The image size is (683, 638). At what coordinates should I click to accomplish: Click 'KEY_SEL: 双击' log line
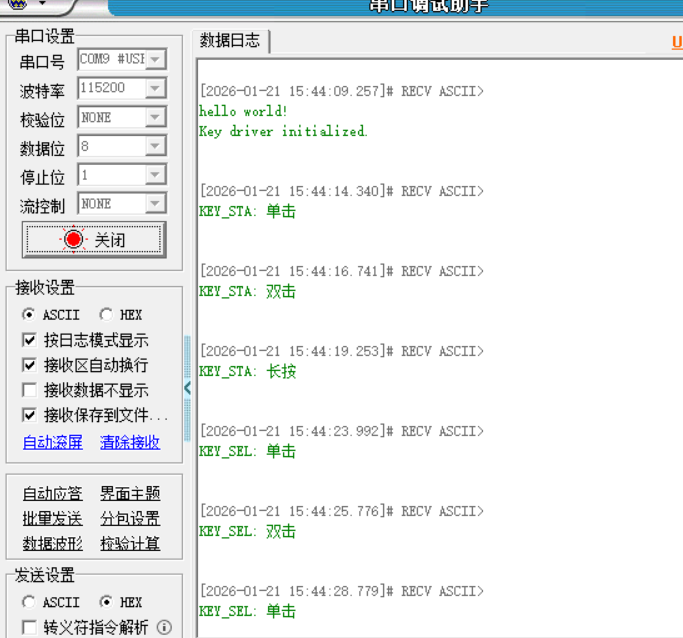(x=247, y=531)
